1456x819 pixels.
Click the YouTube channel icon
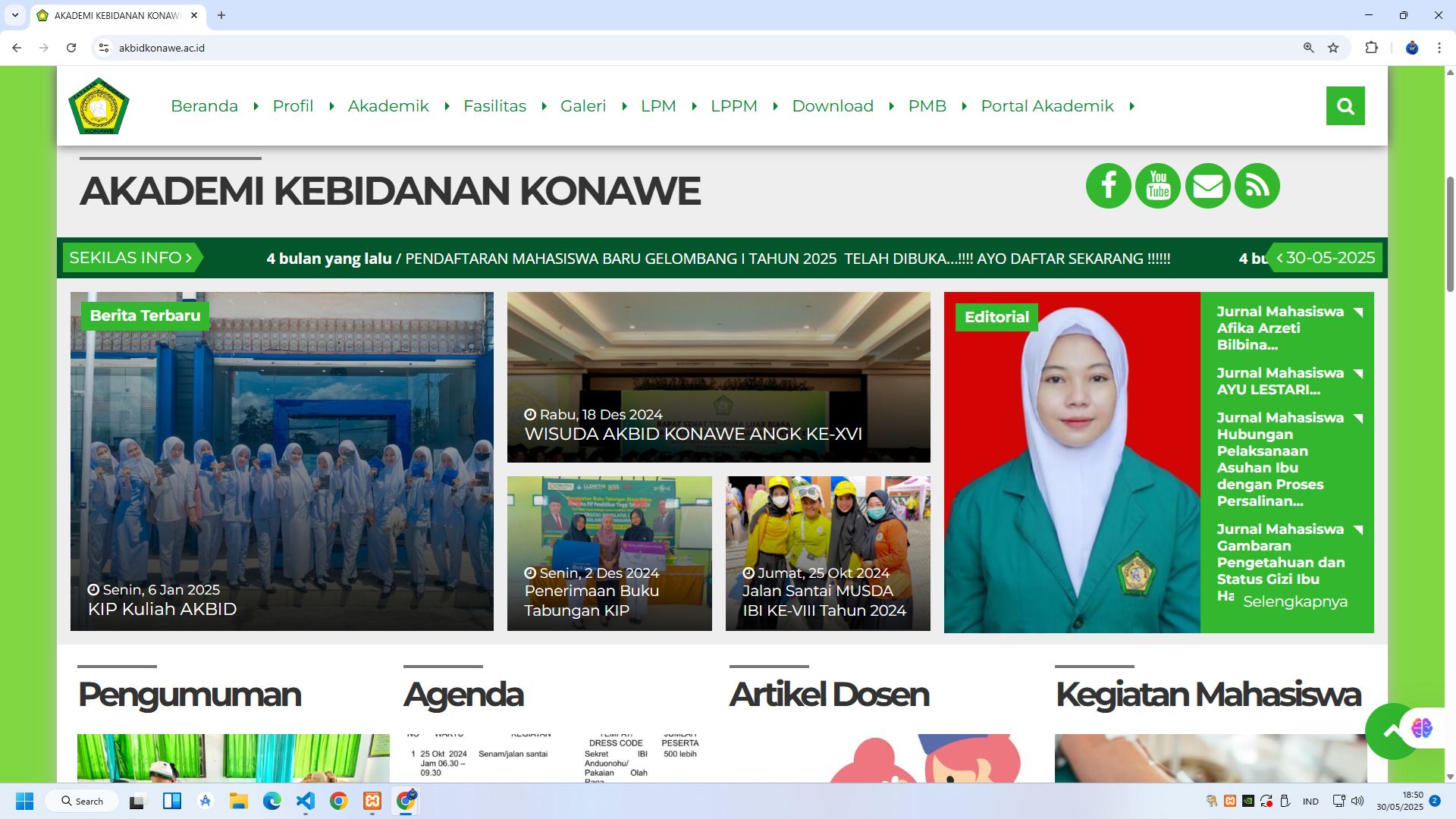pos(1157,185)
